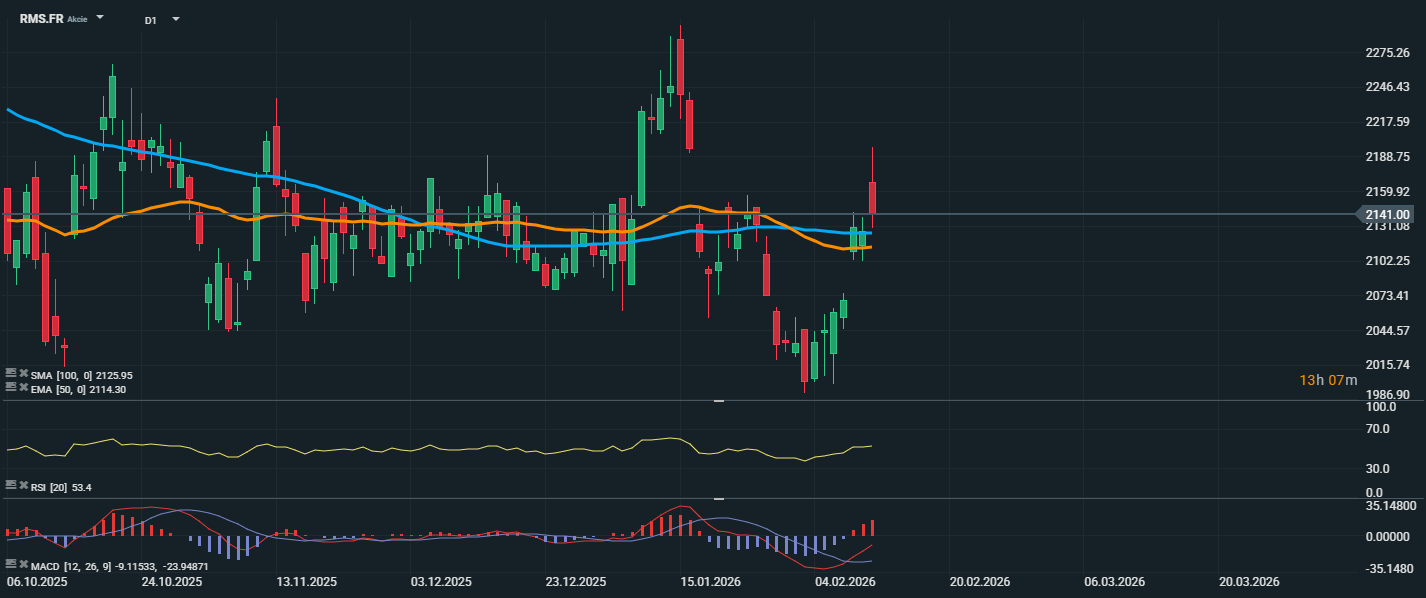Open the D1 timeframe dropdown

[x=176, y=19]
